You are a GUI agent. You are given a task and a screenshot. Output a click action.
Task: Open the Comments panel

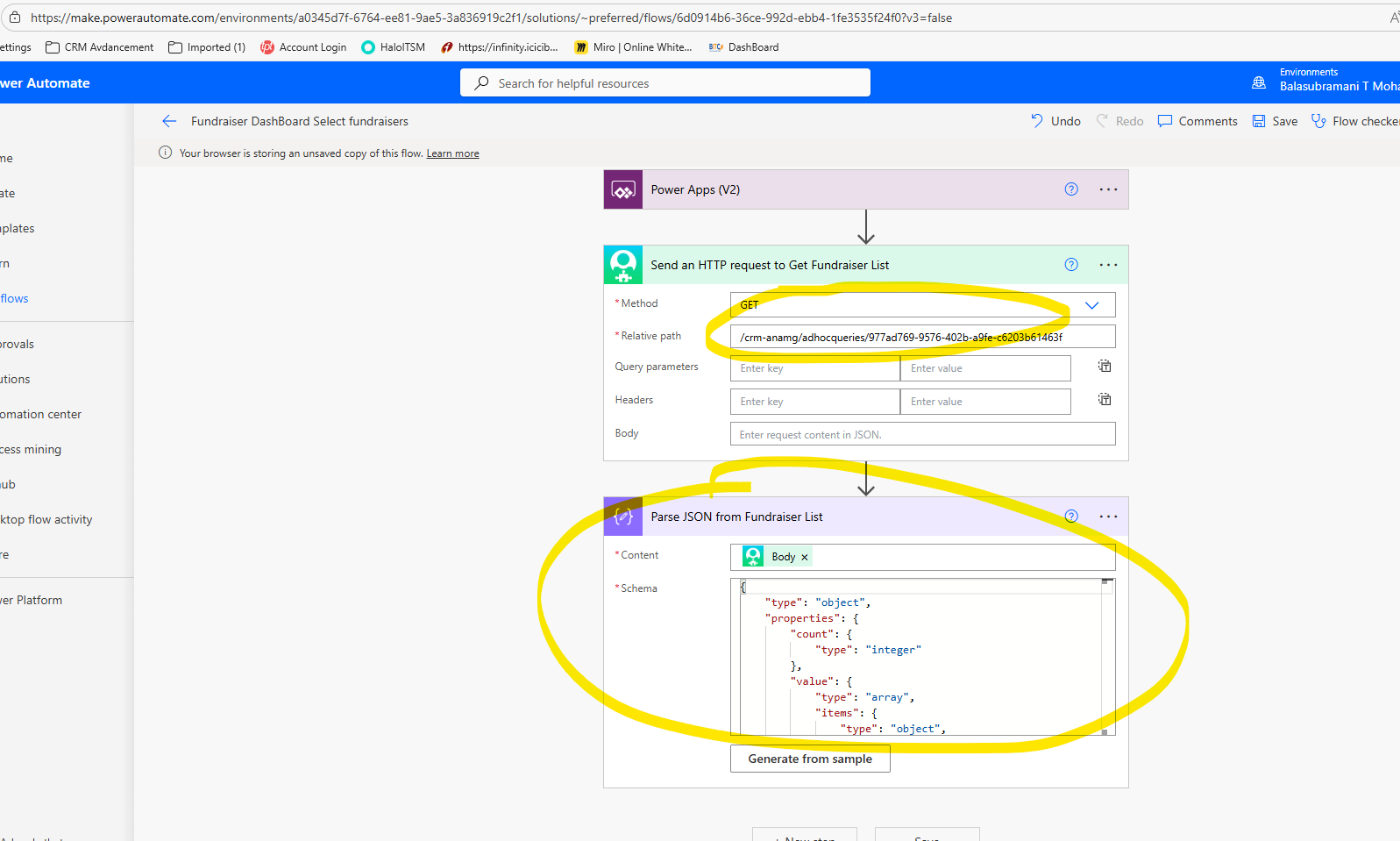pos(1197,121)
